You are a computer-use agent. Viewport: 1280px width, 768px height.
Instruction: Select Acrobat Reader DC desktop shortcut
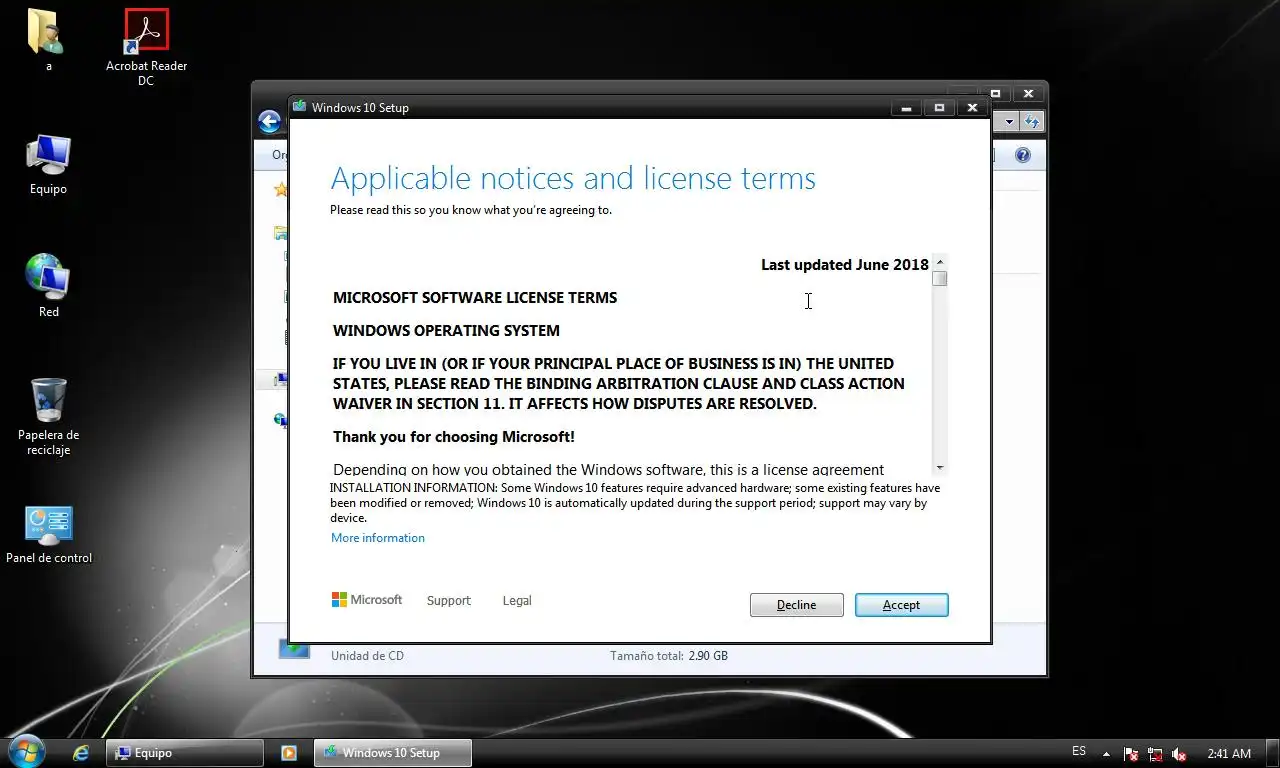[146, 46]
